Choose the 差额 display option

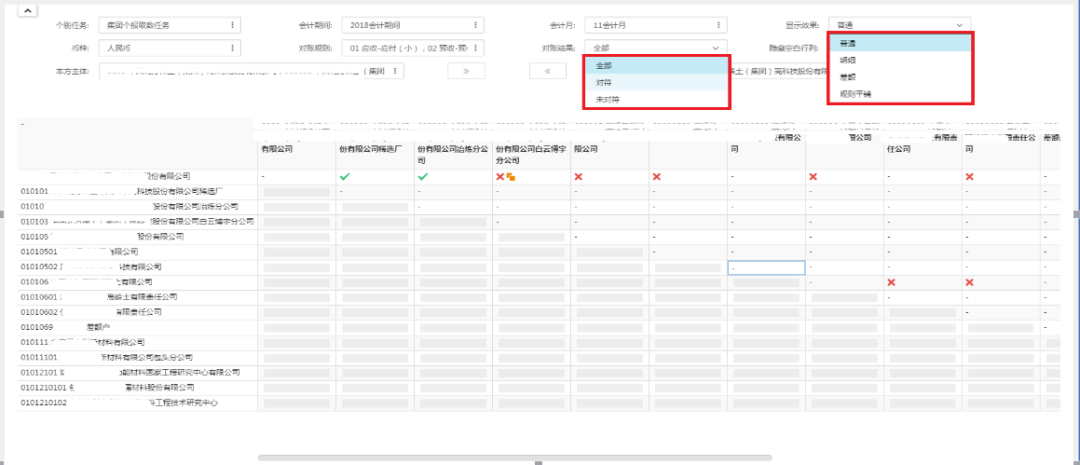[900, 76]
